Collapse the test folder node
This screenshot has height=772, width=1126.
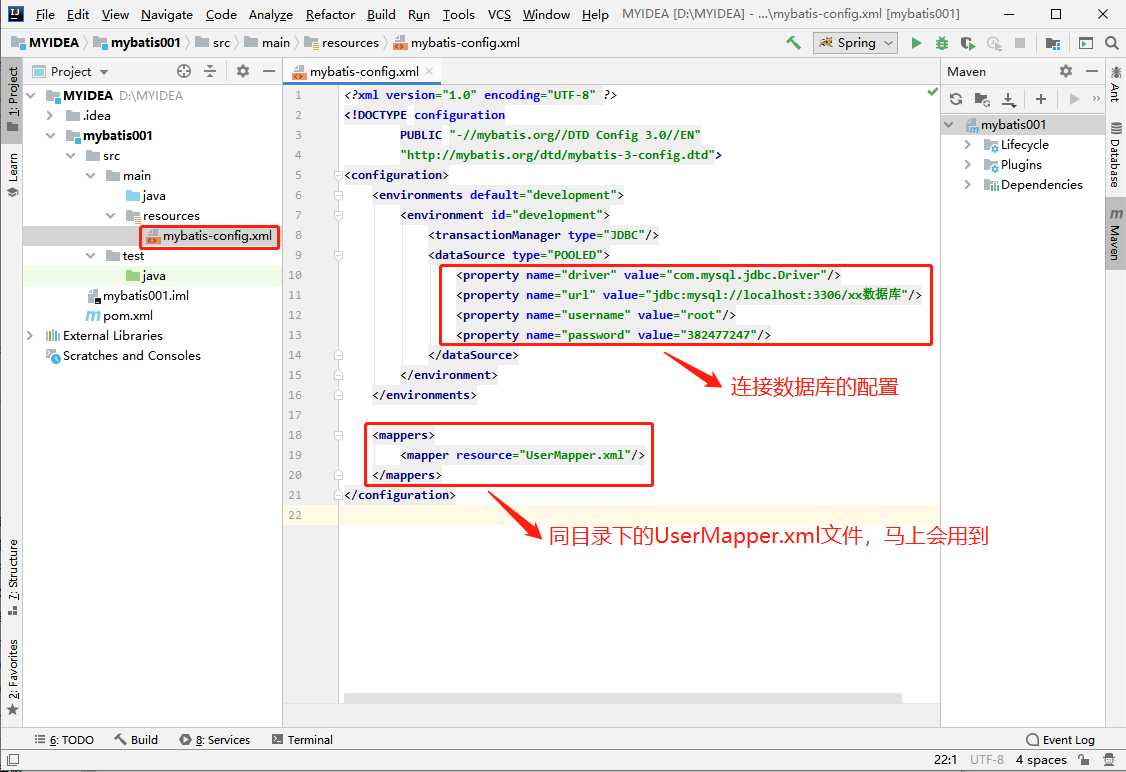pyautogui.click(x=90, y=256)
